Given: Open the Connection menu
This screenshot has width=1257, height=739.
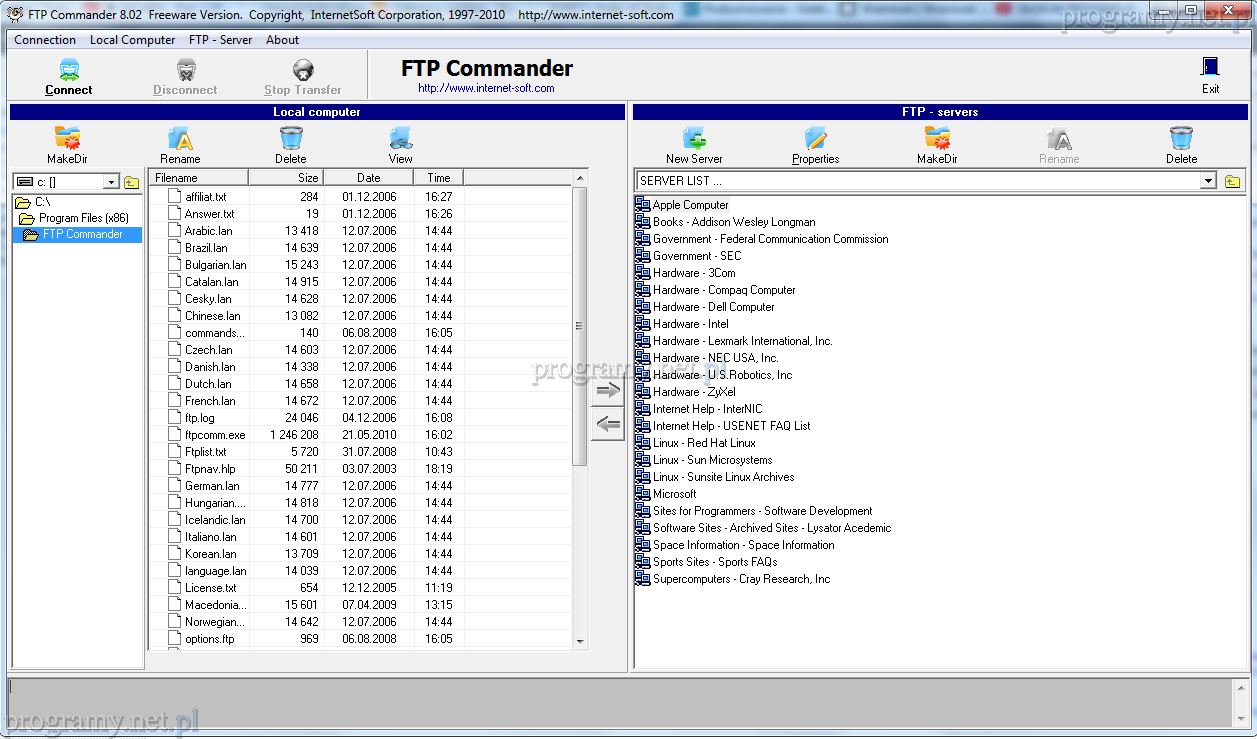Looking at the screenshot, I should pyautogui.click(x=45, y=40).
